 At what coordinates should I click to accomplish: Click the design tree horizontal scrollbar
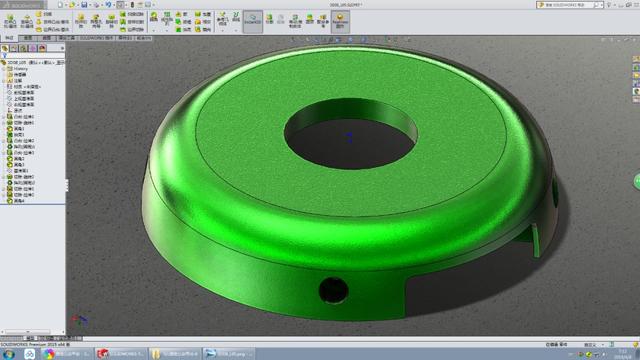(x=28, y=332)
